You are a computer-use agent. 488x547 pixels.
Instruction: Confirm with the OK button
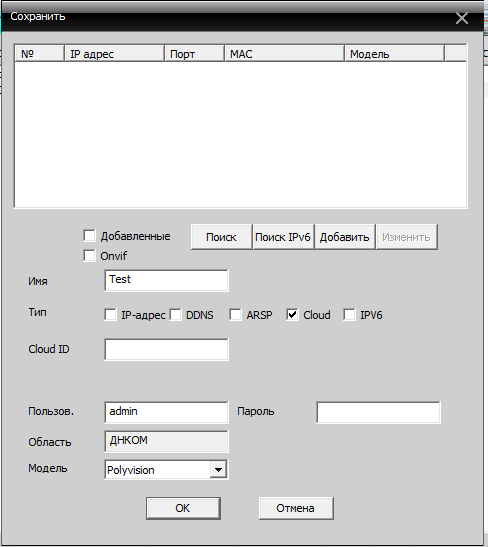183,508
